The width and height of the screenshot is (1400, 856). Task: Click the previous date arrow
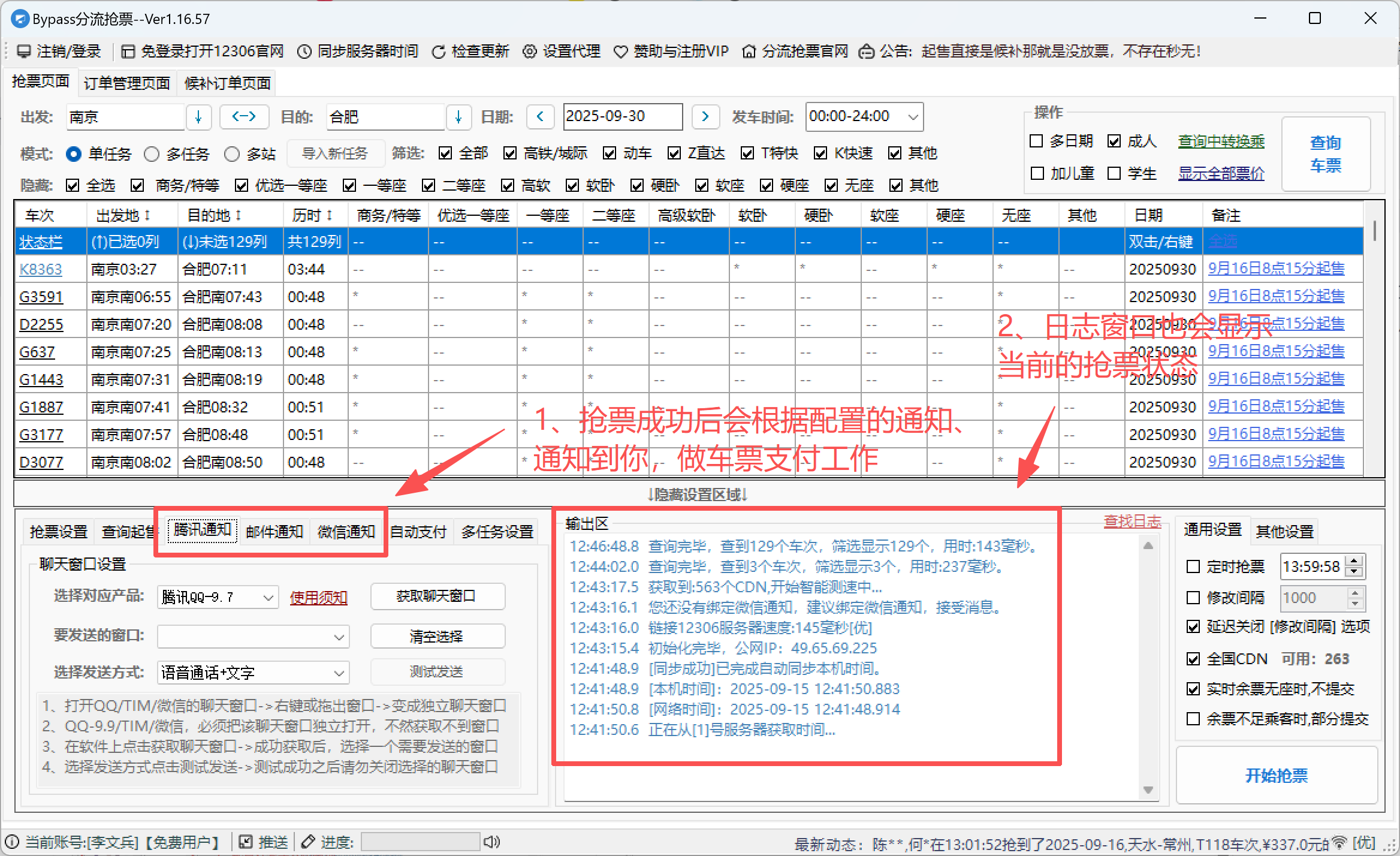(x=540, y=116)
